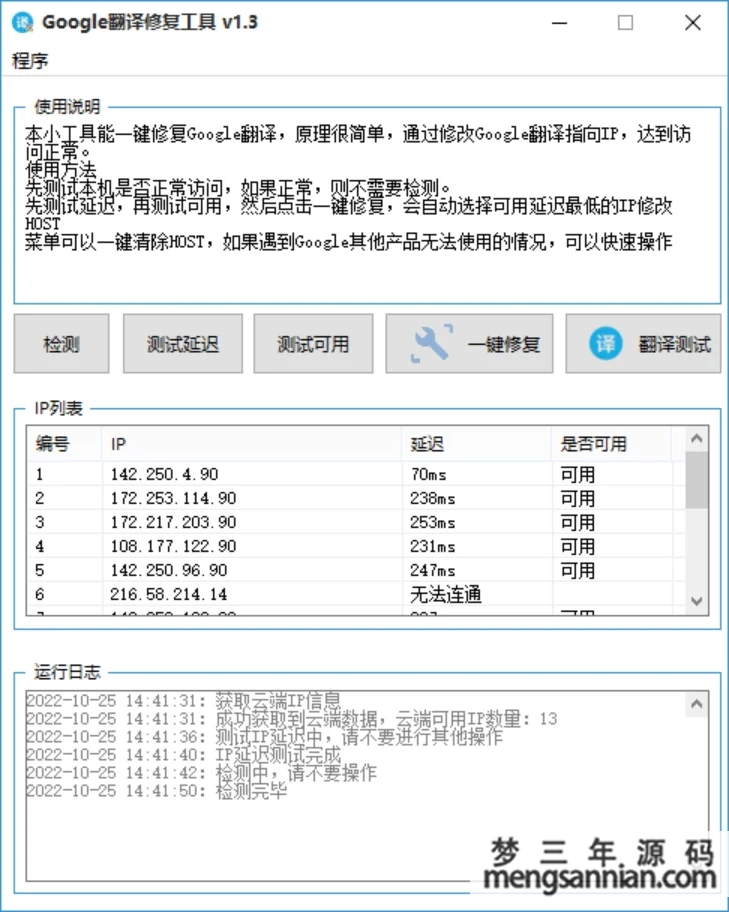
Task: Sort by the 编号 column header
Action: pos(64,444)
